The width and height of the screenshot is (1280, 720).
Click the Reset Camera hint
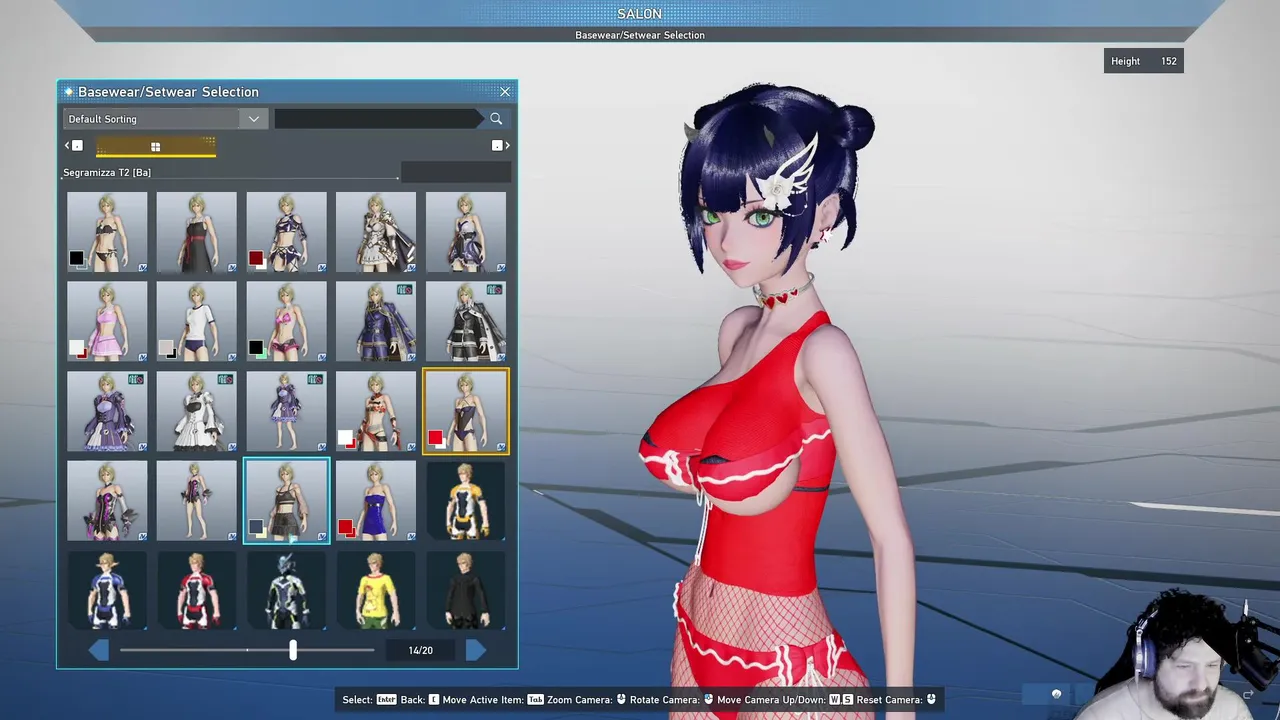coord(897,700)
